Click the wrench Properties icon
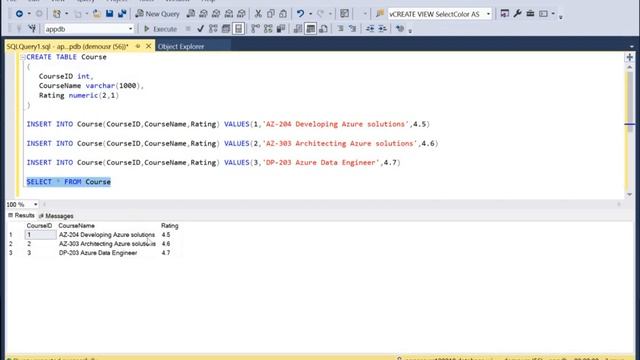 (x=518, y=14)
